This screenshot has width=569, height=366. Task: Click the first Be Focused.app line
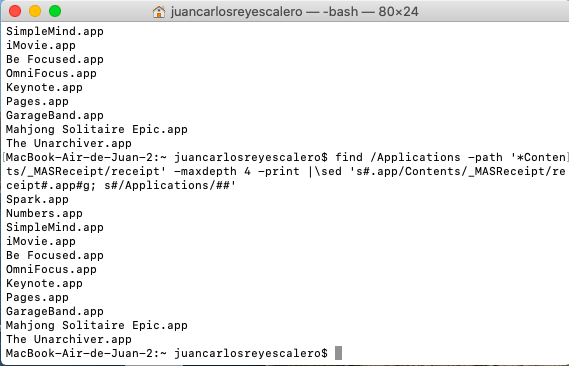click(55, 59)
